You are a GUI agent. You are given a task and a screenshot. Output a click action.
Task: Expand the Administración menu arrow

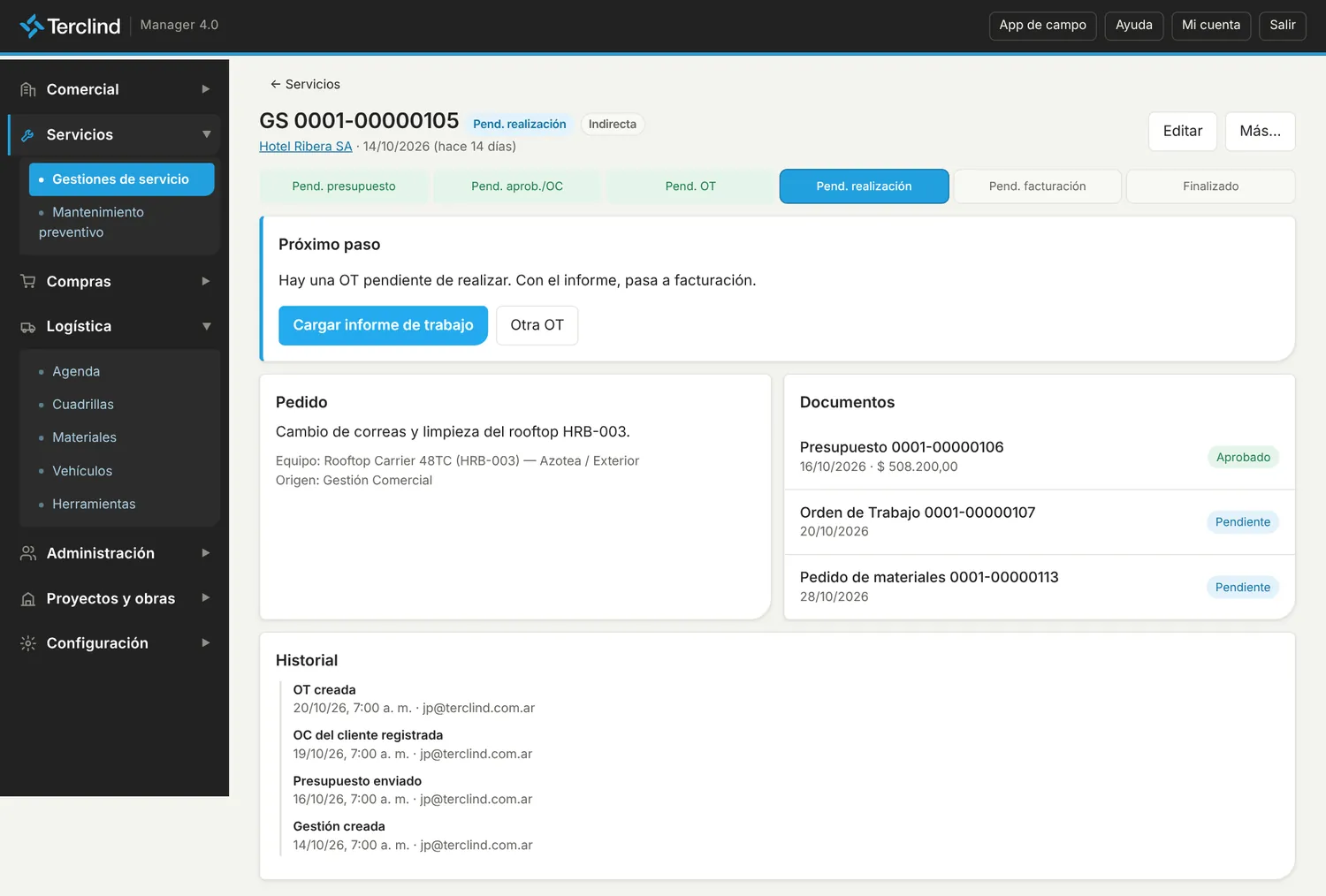point(206,553)
